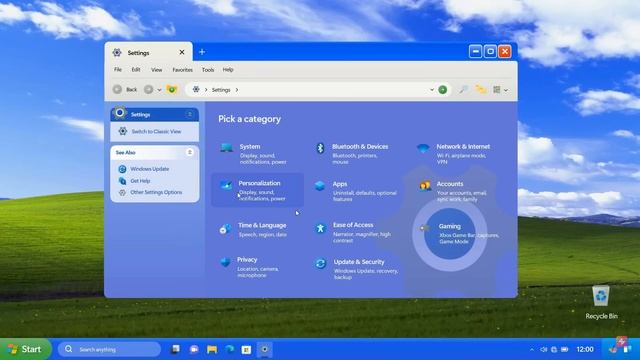Open the address bar history dropdown
Screen dimensions: 640x360
point(432,90)
